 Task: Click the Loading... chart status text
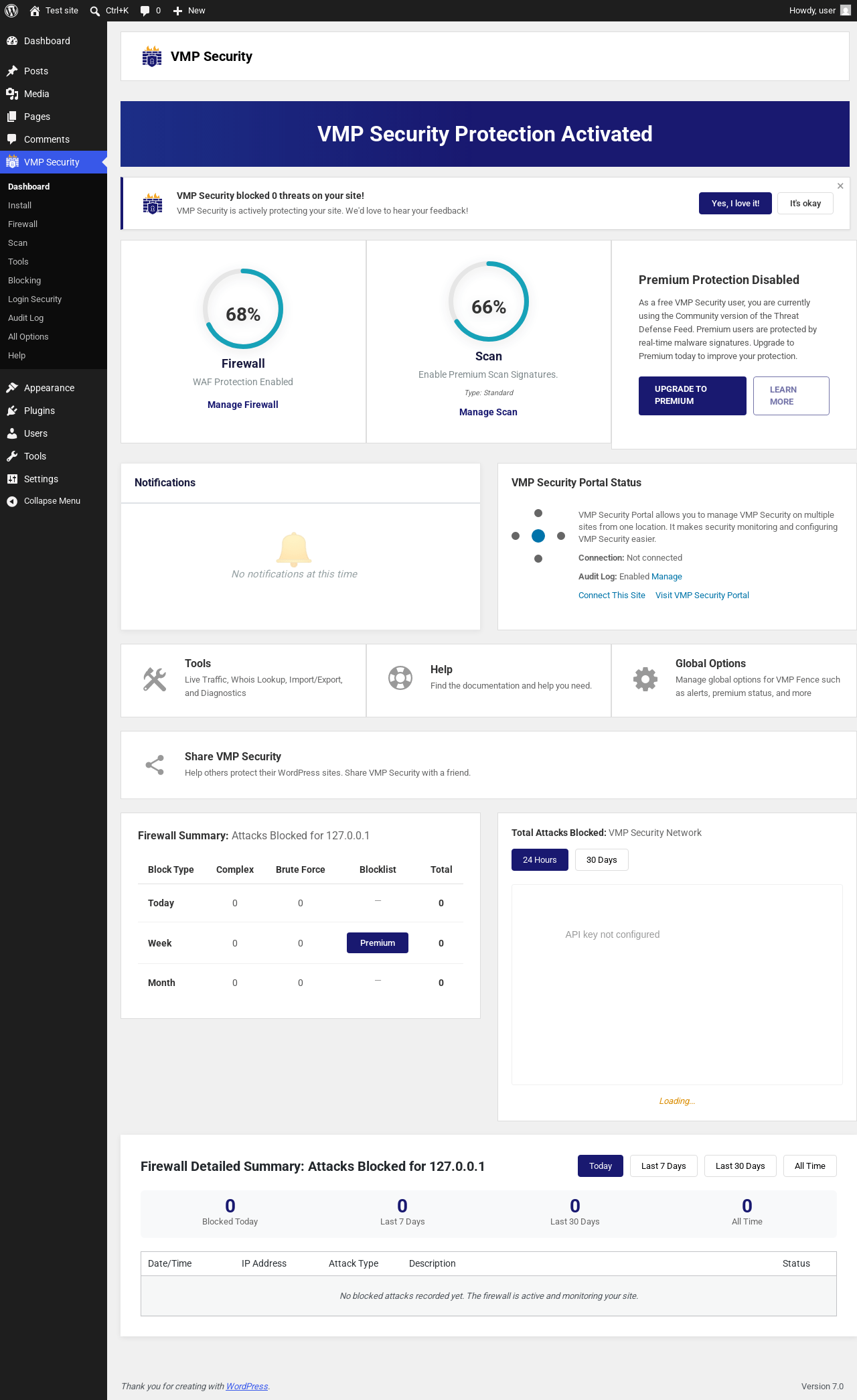point(677,1101)
